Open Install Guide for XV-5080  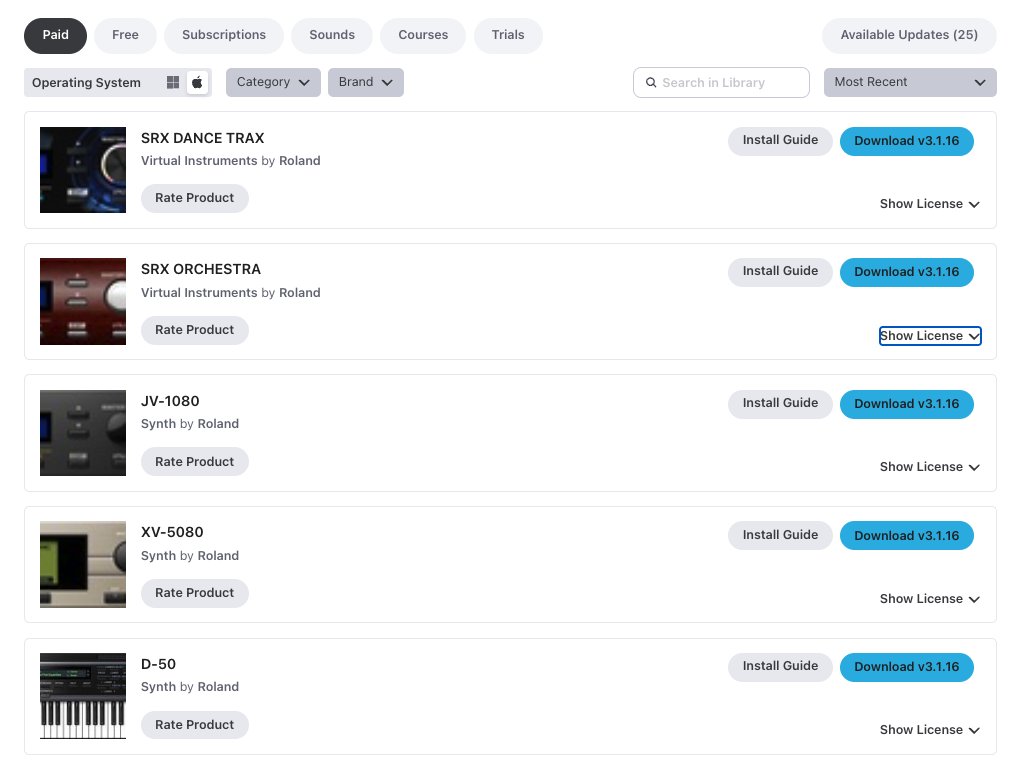(780, 536)
